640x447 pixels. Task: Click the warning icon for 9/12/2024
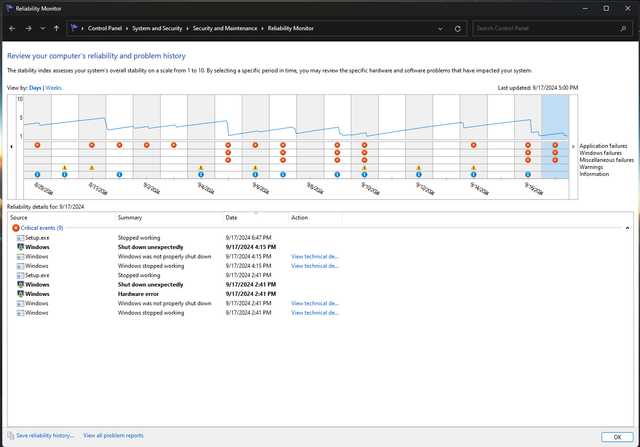click(419, 167)
